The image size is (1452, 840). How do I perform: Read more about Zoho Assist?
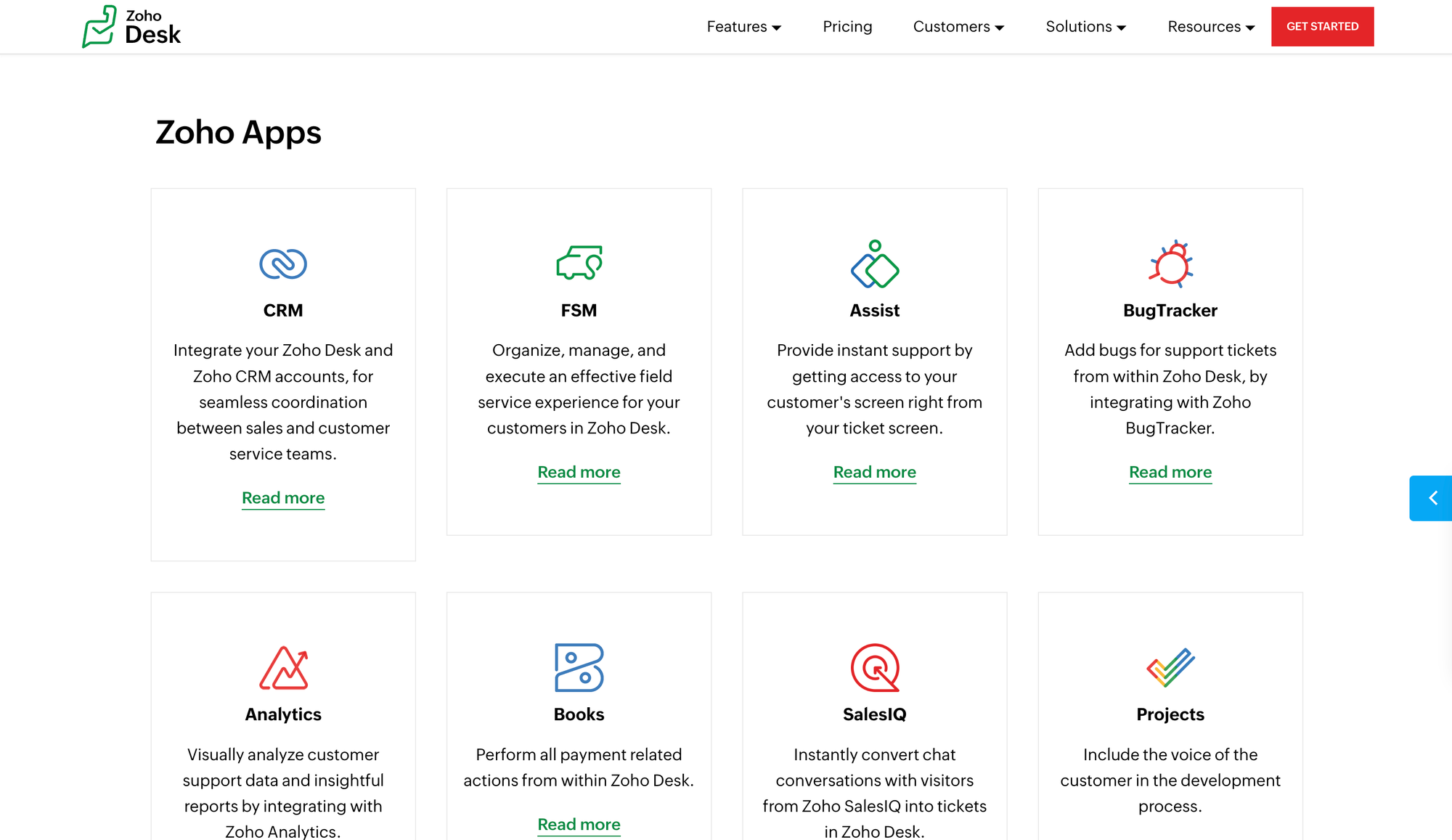[x=874, y=472]
